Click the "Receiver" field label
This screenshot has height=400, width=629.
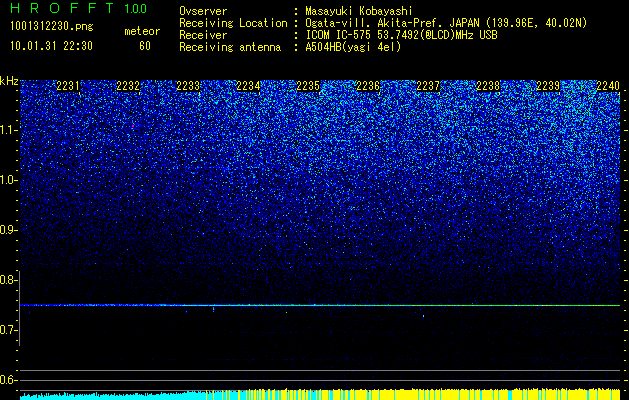pos(203,35)
